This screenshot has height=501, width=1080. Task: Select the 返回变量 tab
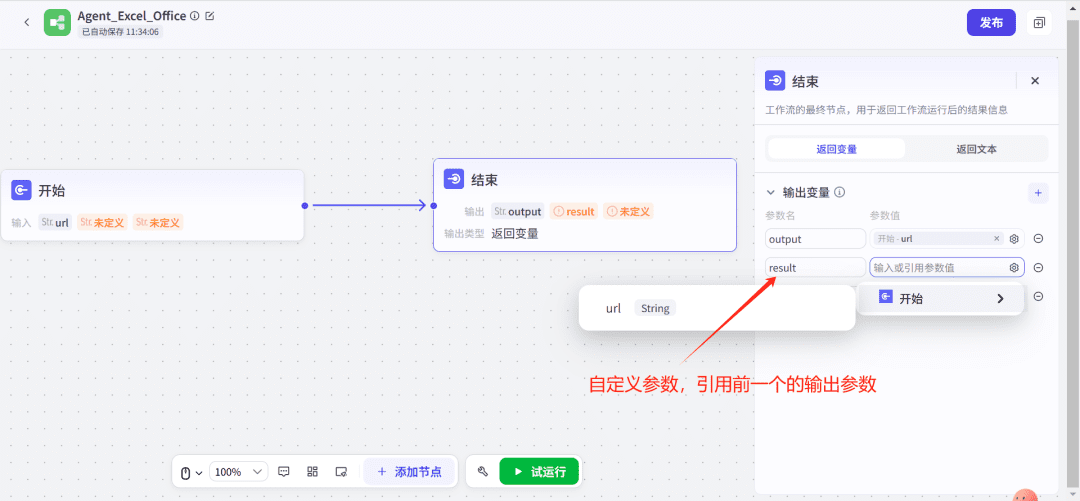[x=836, y=149]
